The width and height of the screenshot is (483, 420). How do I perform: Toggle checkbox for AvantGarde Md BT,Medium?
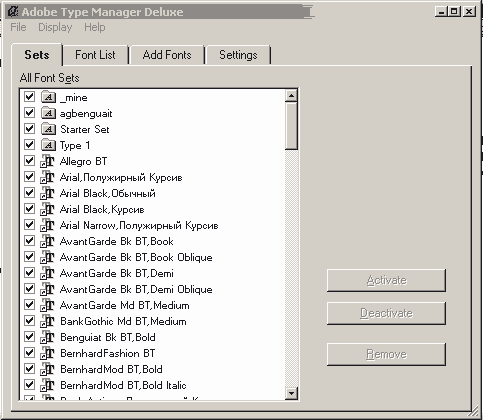tap(29, 305)
